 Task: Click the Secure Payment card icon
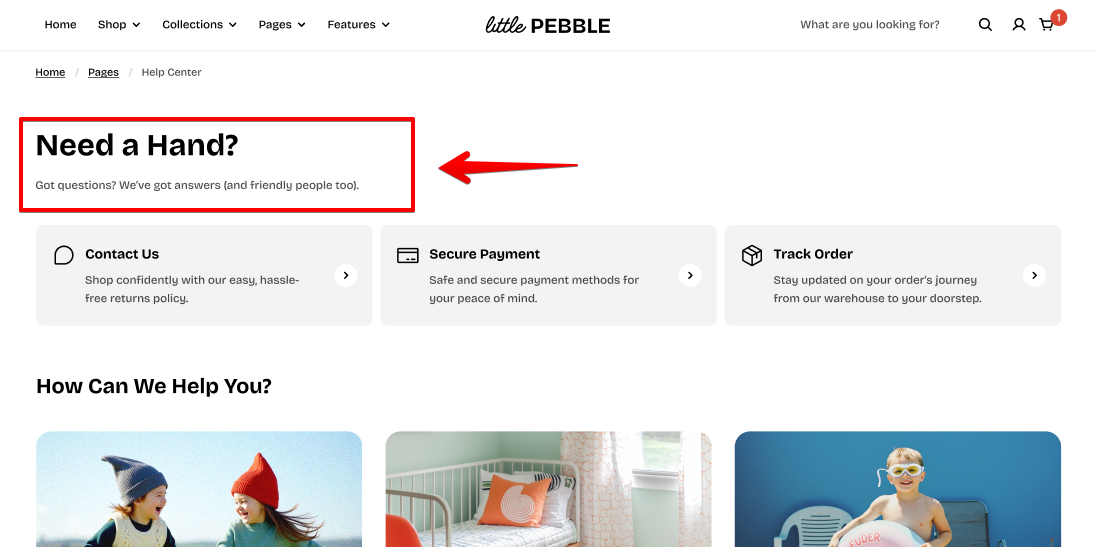(x=407, y=255)
